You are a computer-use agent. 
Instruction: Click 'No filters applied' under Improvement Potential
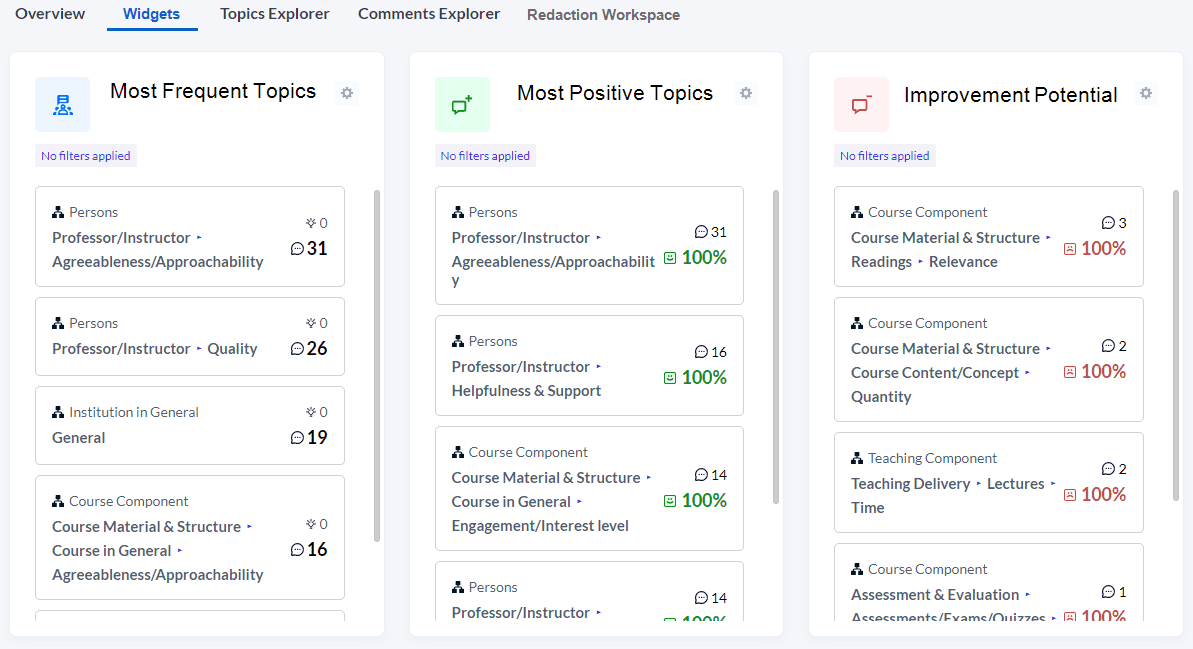[884, 156]
